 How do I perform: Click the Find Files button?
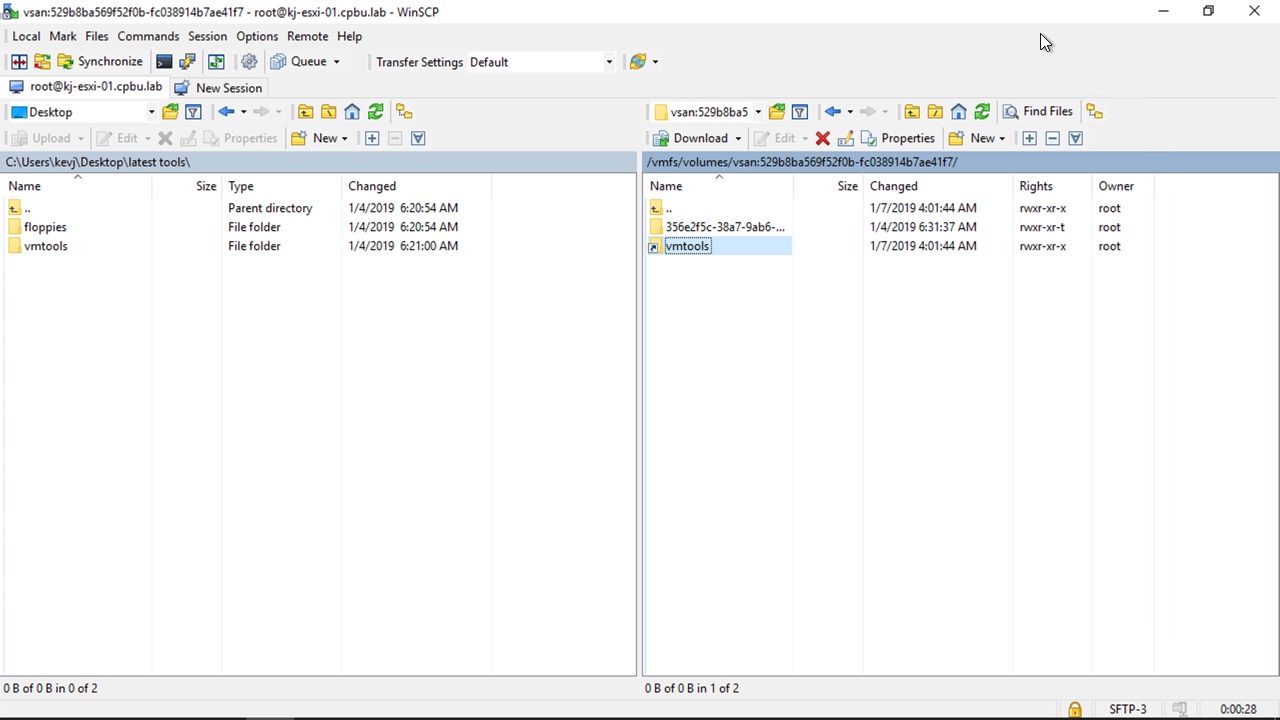pyautogui.click(x=1037, y=111)
